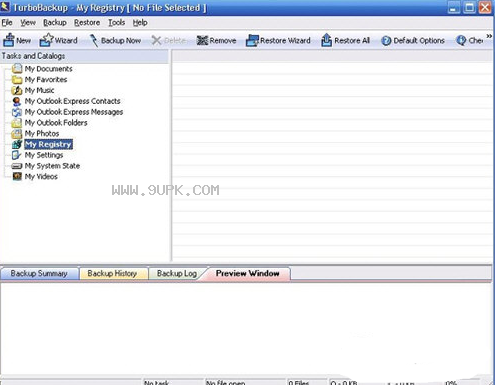Open the Backup menu
The image size is (495, 385).
tap(55, 23)
